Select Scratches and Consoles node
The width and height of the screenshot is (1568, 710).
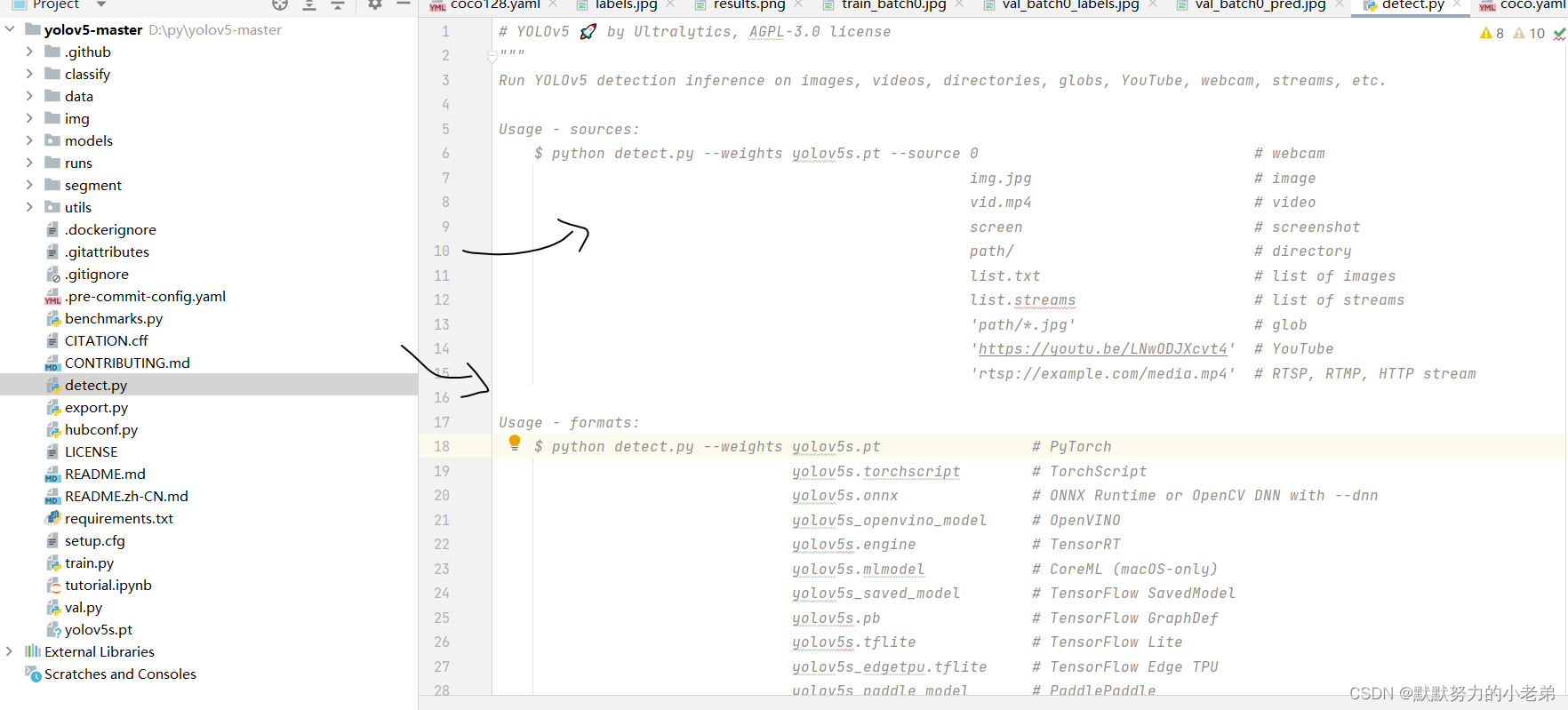(x=120, y=674)
